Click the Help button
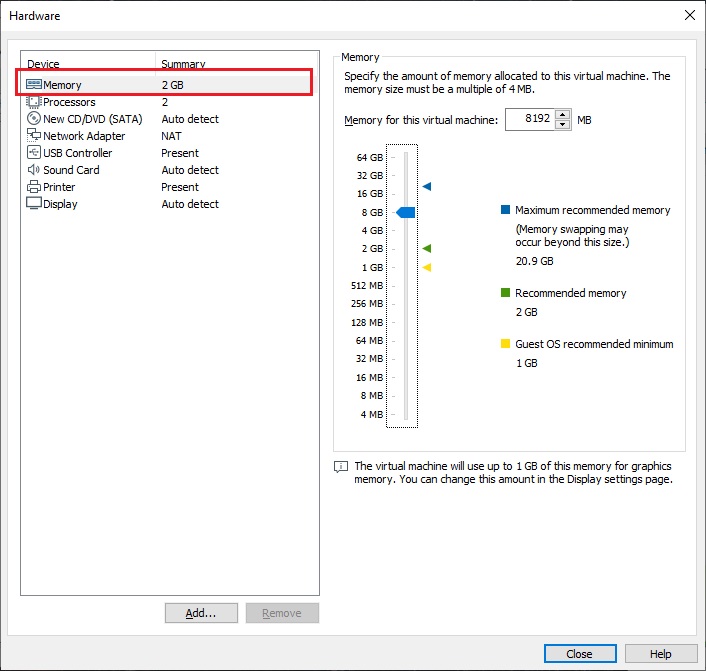 point(661,653)
